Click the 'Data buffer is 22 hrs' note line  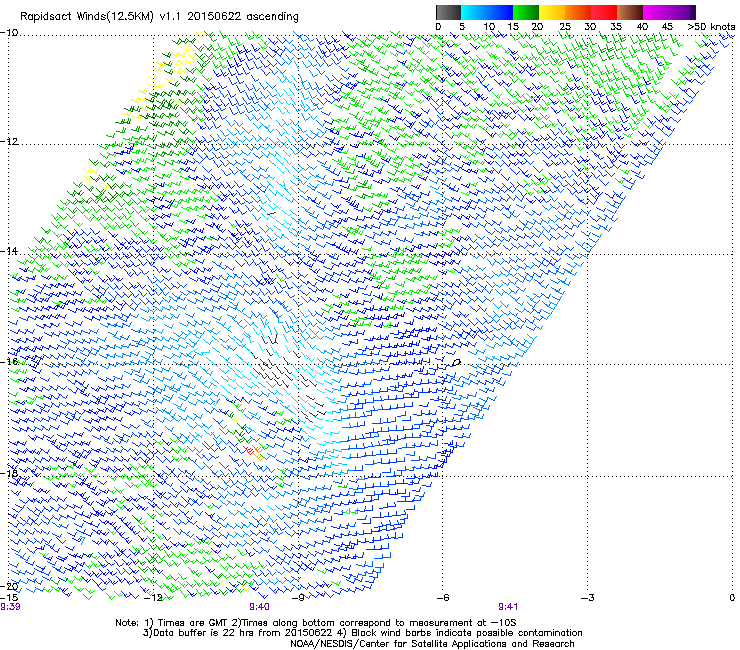pyautogui.click(x=362, y=633)
